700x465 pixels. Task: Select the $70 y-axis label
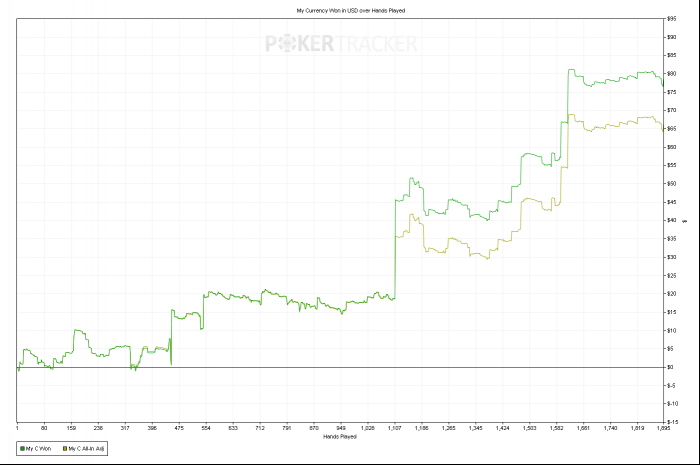[x=671, y=110]
